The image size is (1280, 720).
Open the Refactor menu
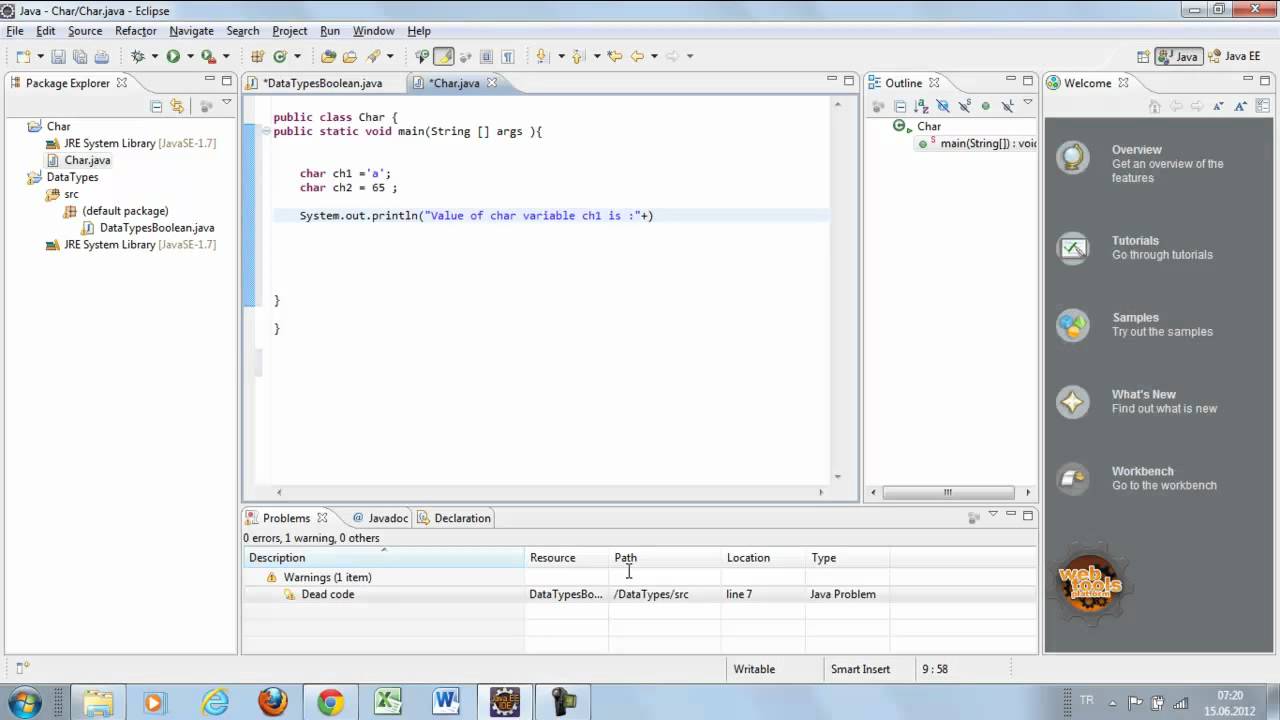135,31
